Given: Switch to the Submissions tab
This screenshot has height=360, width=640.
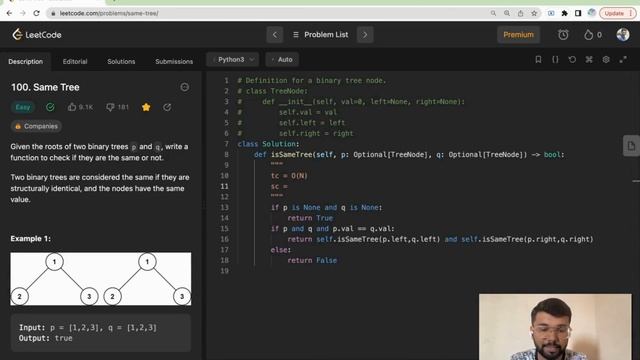Looking at the screenshot, I should 174,62.
